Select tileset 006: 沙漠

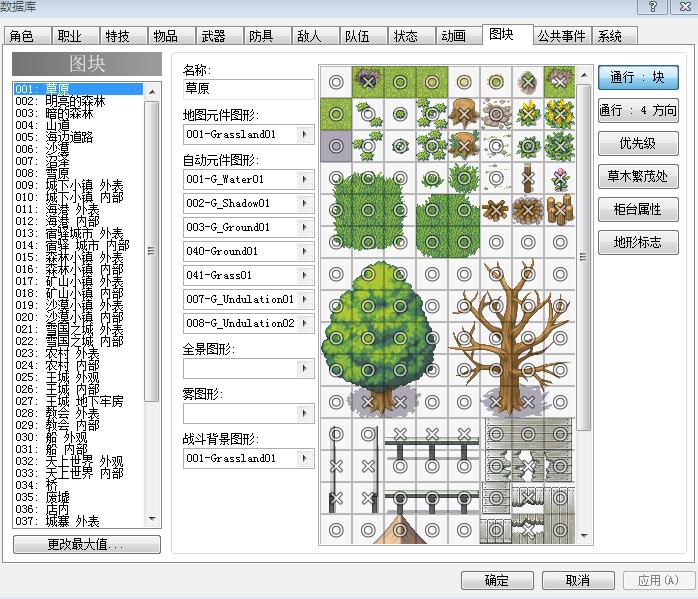click(x=78, y=149)
